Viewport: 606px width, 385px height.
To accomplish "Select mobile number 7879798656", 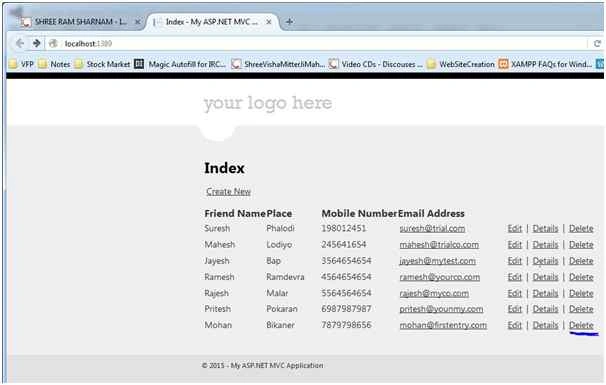I will tap(346, 325).
